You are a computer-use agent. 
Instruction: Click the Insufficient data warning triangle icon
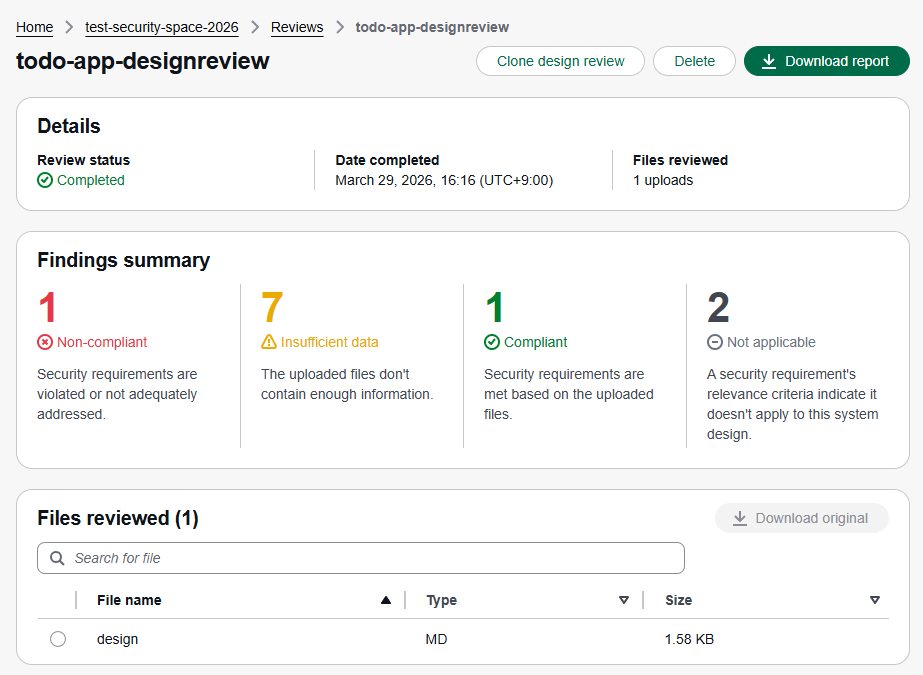click(x=269, y=342)
